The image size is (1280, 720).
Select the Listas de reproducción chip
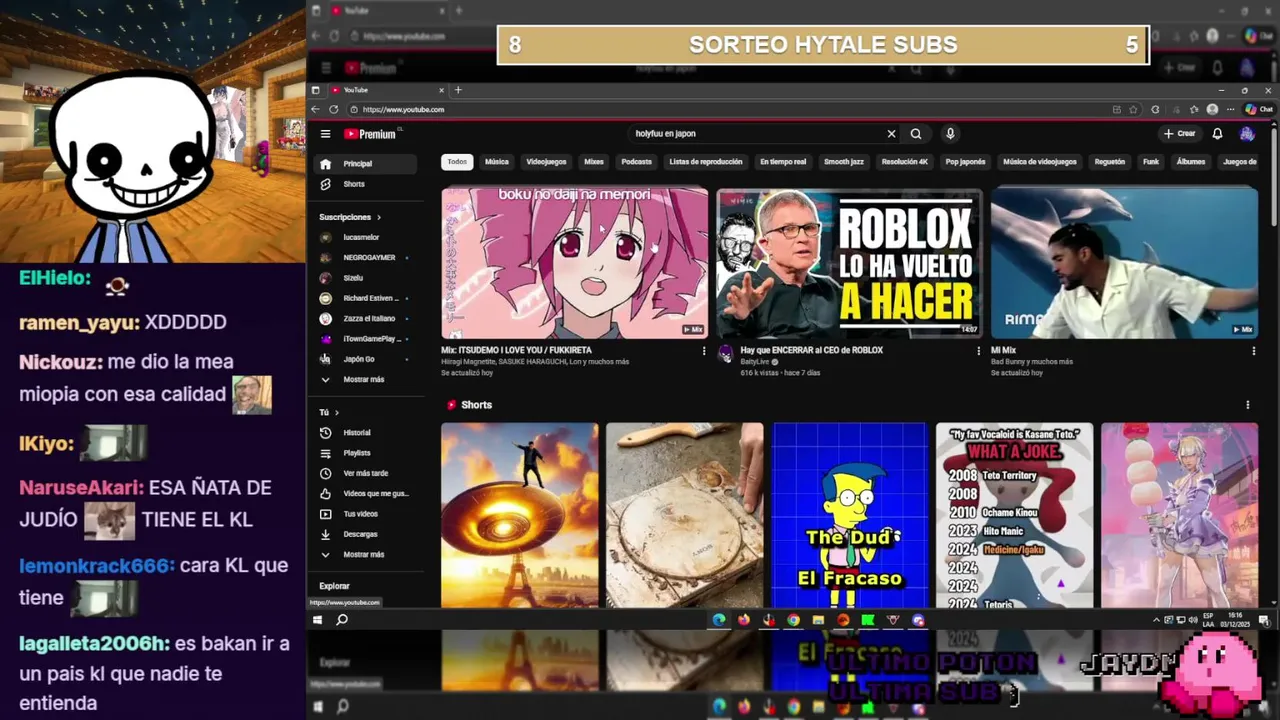pyautogui.click(x=706, y=162)
